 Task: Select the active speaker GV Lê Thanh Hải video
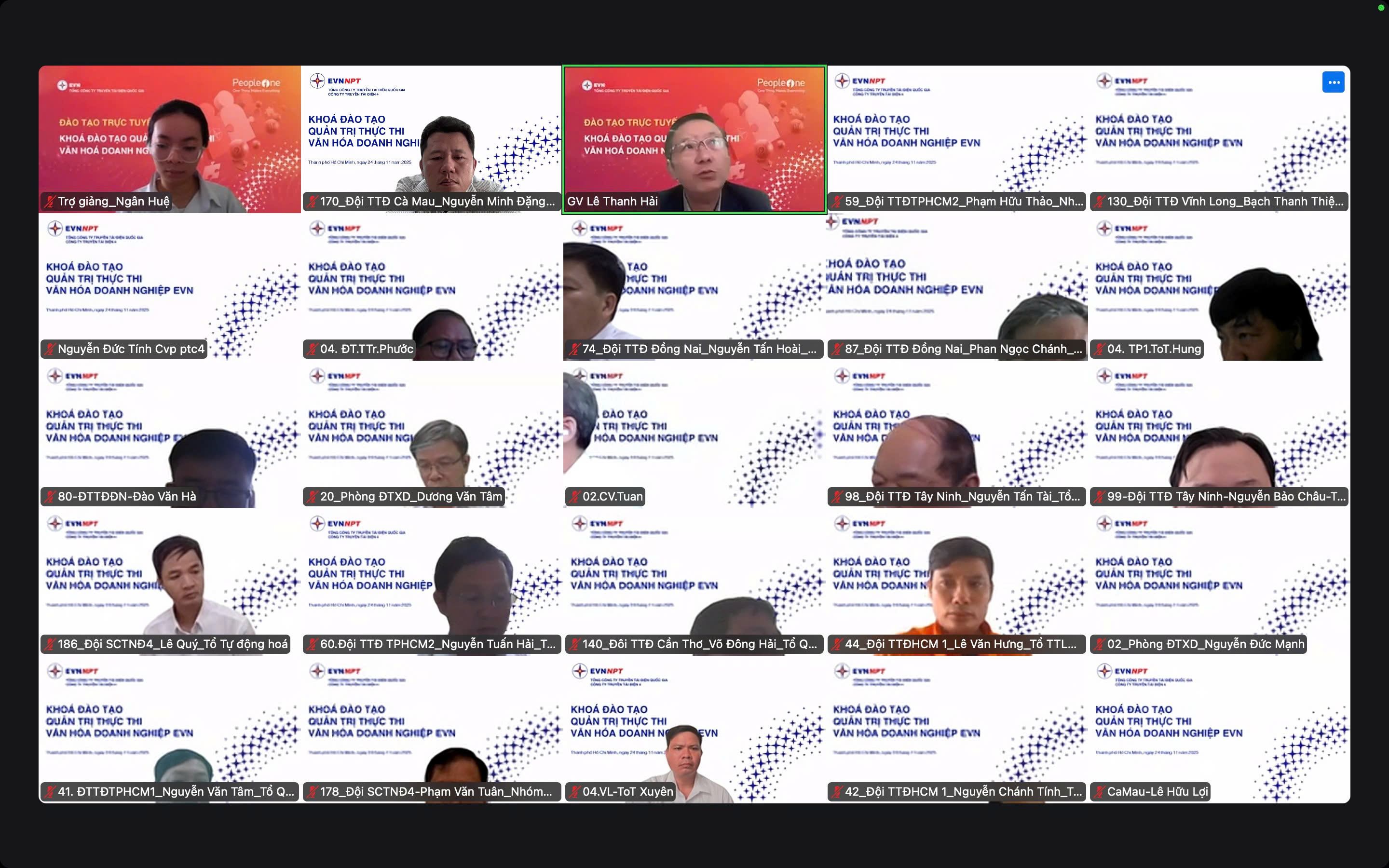[x=694, y=138]
